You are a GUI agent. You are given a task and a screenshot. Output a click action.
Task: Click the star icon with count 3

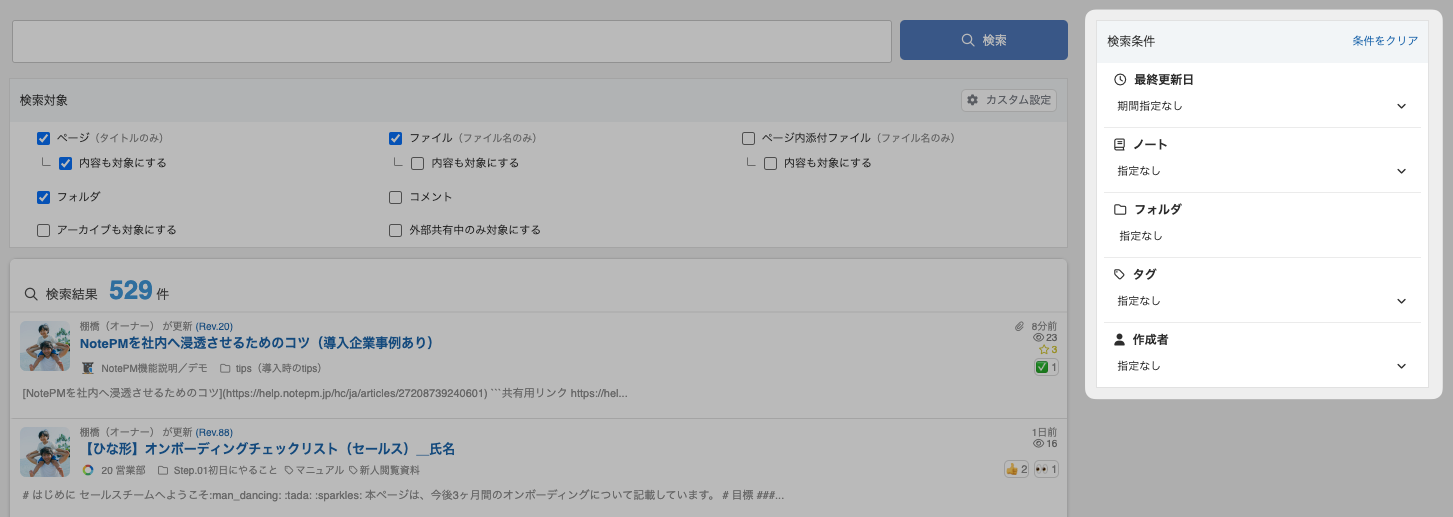1043,350
